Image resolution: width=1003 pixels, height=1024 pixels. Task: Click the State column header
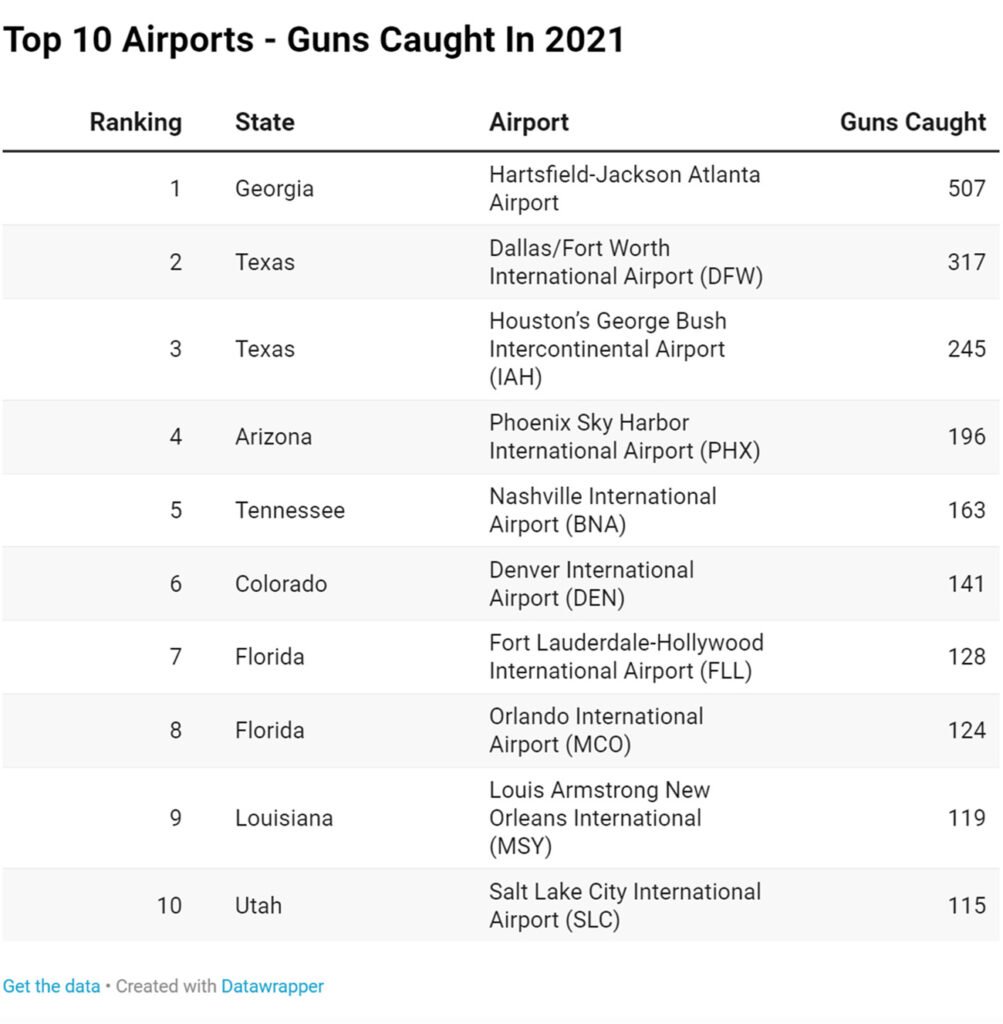coord(265,122)
